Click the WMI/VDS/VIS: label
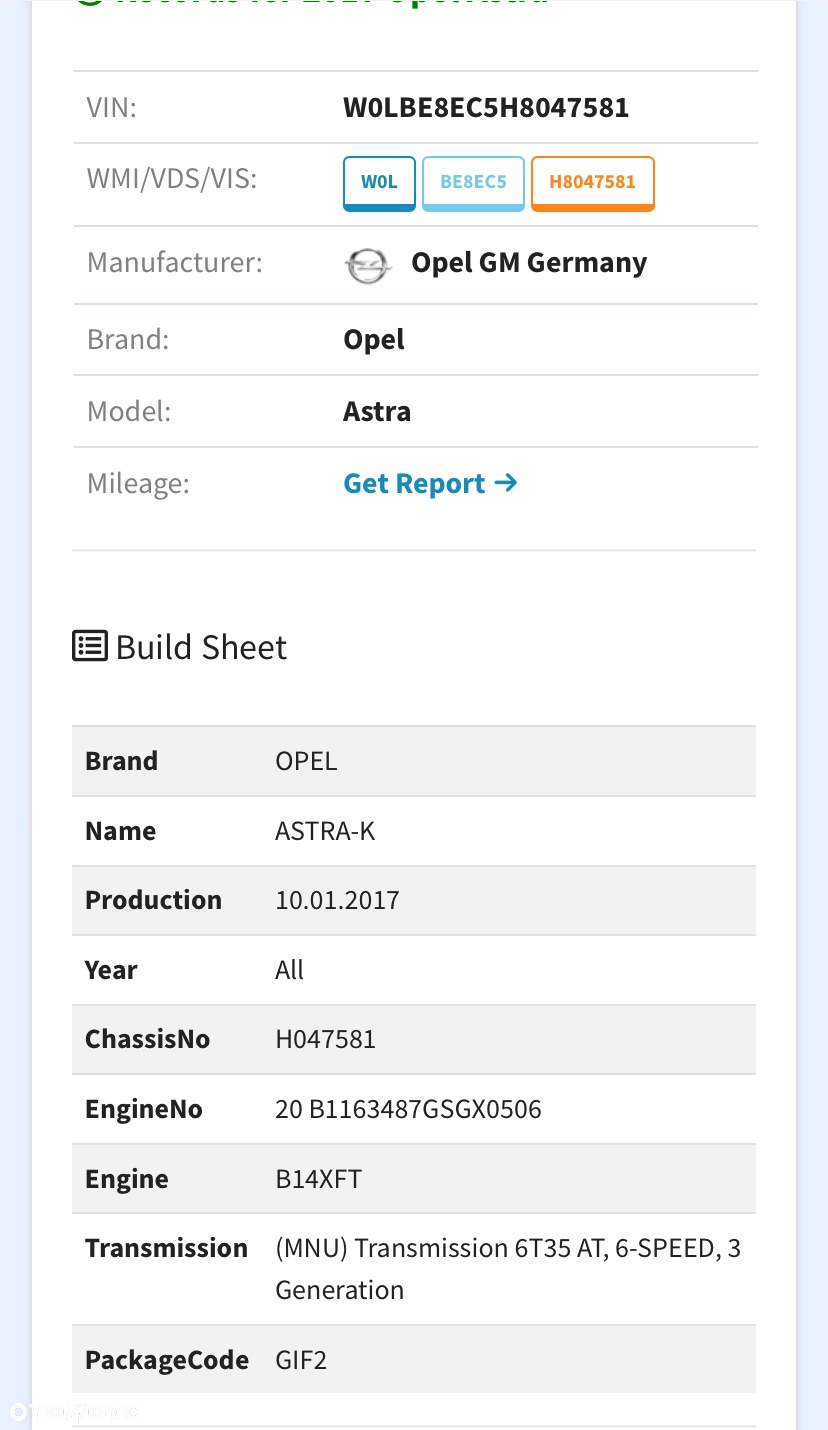 172,180
